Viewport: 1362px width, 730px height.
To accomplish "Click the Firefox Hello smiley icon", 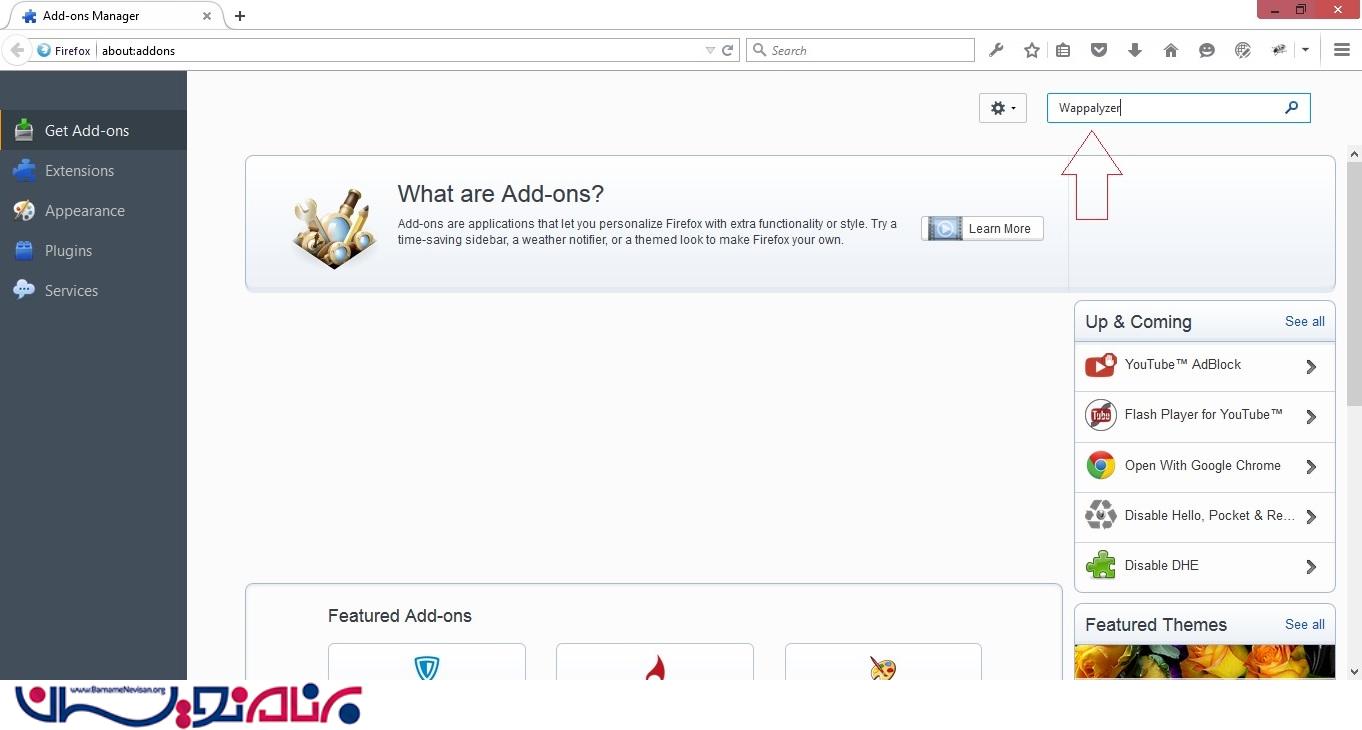I will 1207,50.
